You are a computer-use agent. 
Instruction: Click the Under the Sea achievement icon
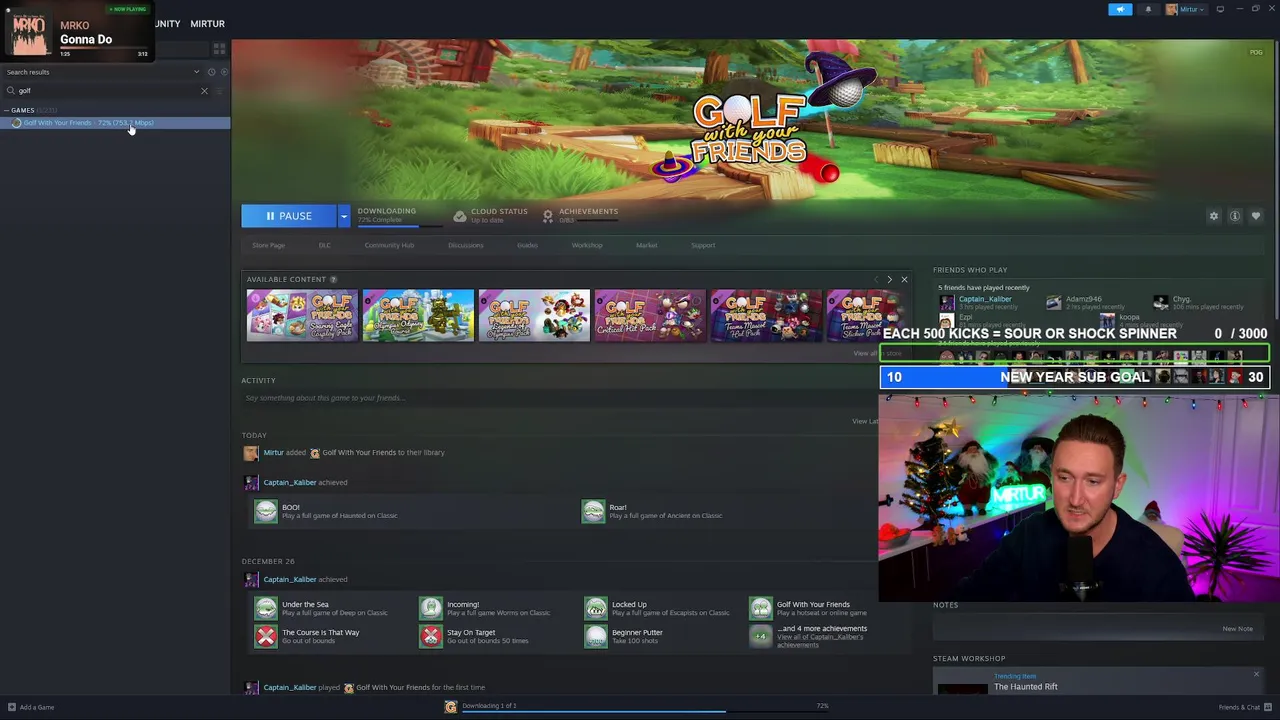click(x=265, y=608)
